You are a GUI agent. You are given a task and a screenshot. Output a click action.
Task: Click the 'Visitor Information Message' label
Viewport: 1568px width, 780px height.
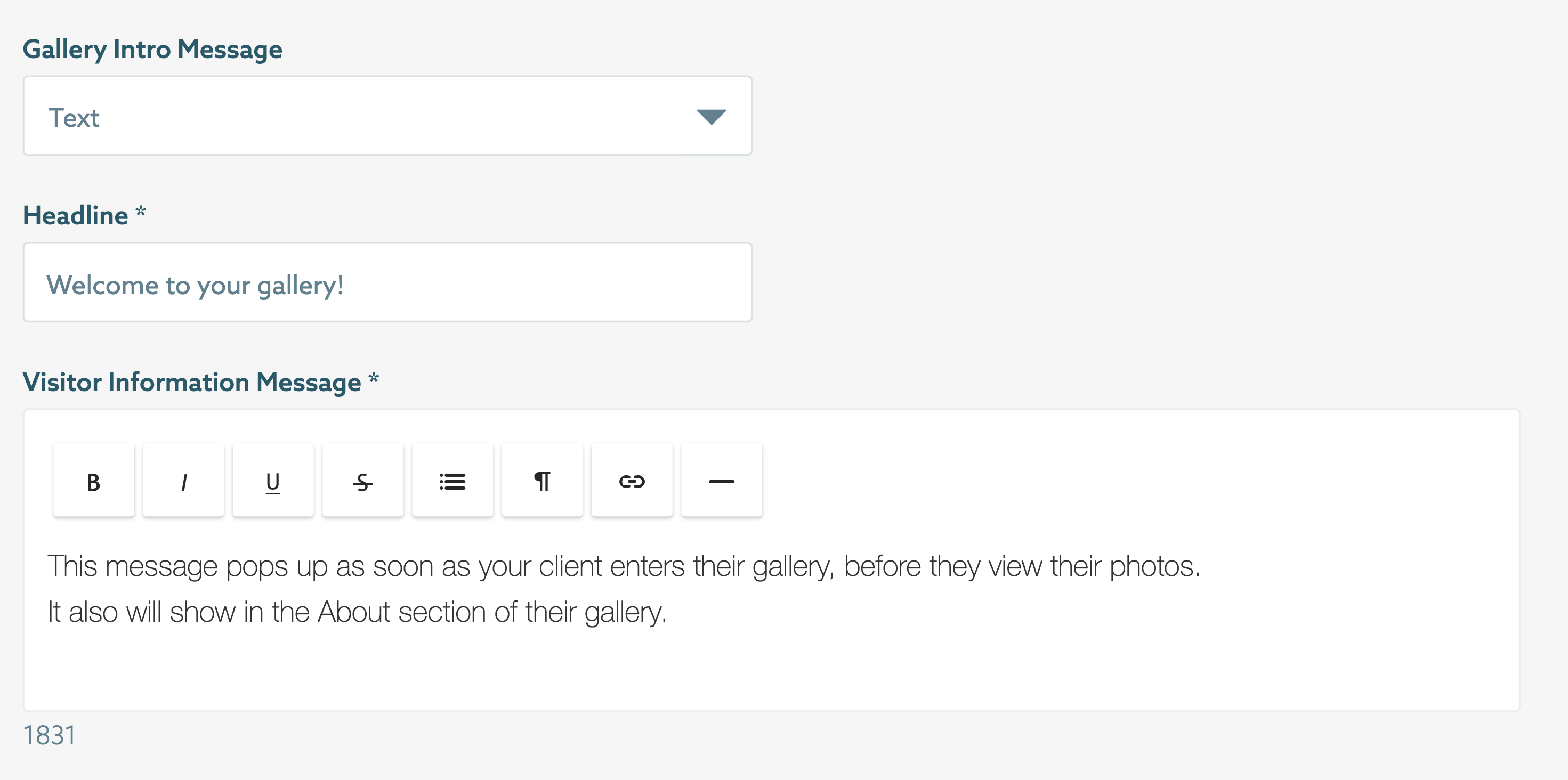(x=192, y=382)
